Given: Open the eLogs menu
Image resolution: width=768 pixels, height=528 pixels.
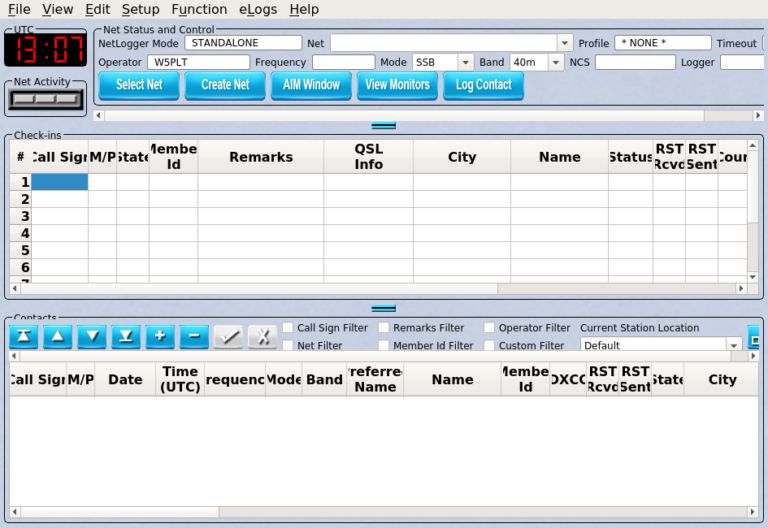Looking at the screenshot, I should (x=258, y=9).
